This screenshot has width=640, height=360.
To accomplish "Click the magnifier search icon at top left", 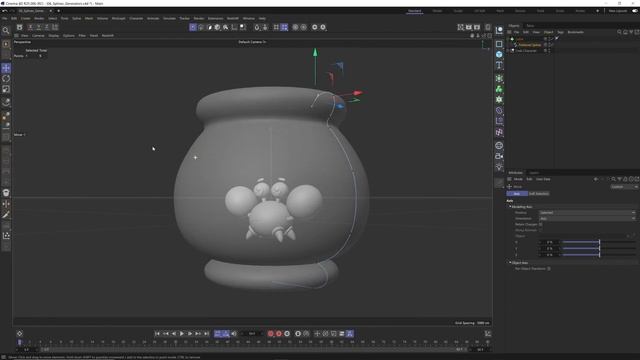I will 6,31.
